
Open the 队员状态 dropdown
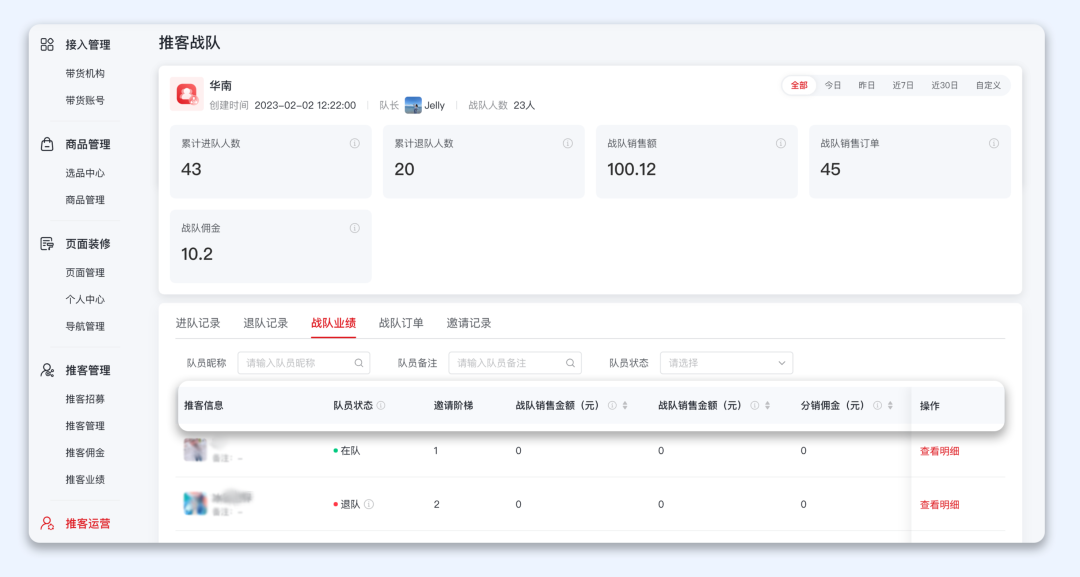point(726,363)
